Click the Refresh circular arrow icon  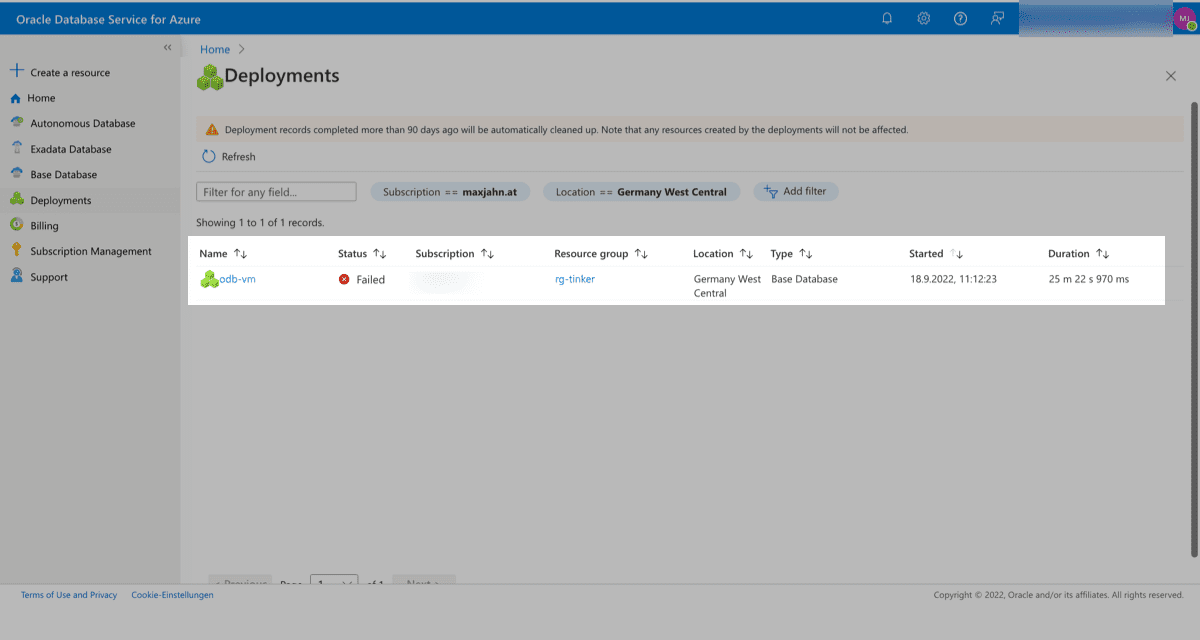pos(209,156)
